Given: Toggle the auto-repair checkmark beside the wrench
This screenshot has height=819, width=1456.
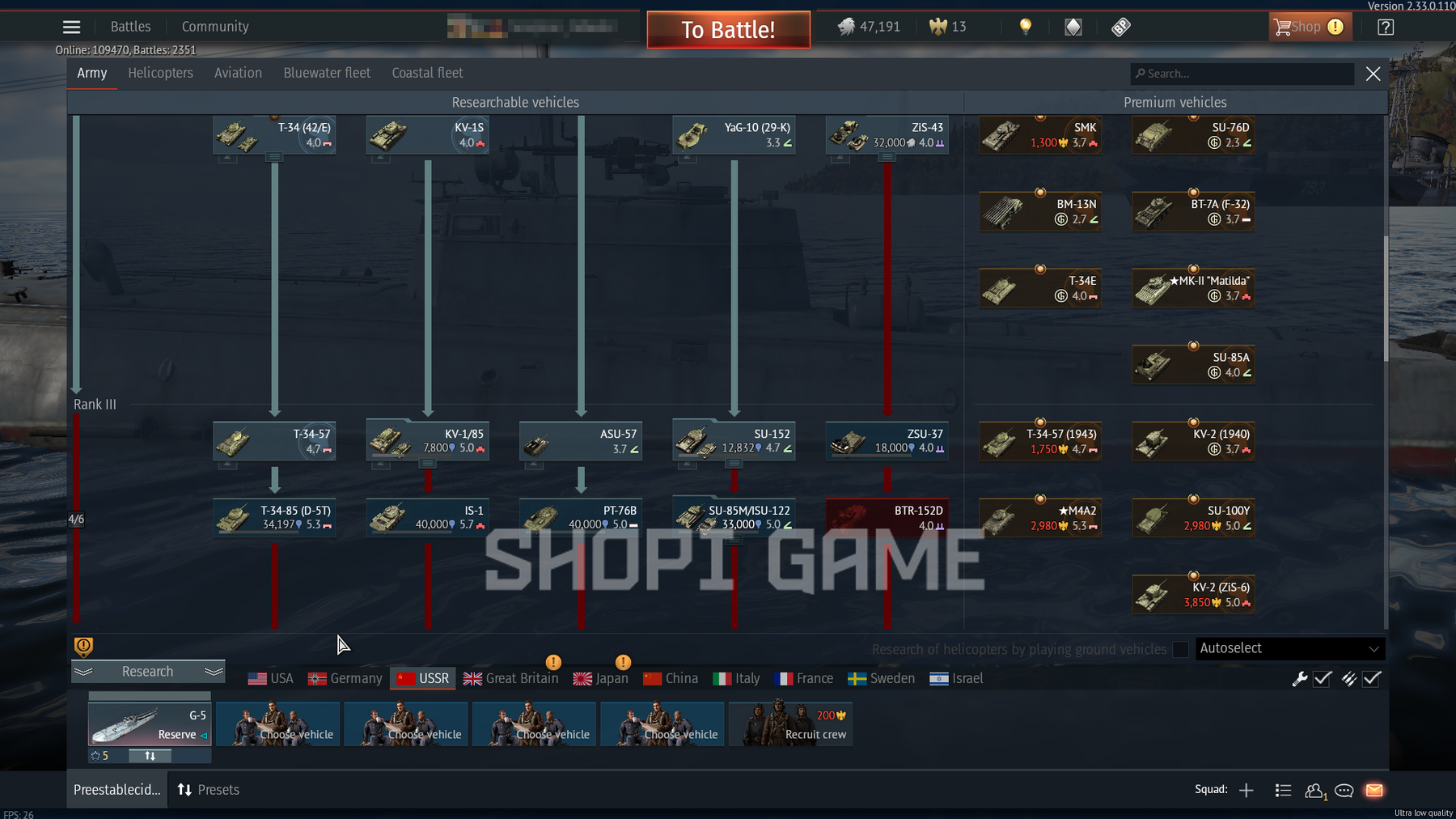Looking at the screenshot, I should (1323, 679).
